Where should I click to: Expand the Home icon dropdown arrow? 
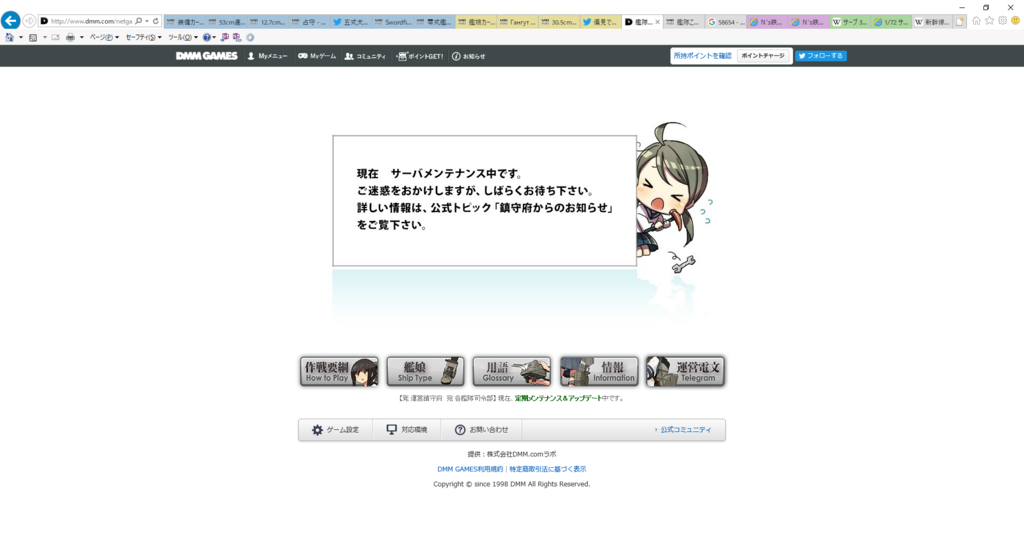coord(21,37)
